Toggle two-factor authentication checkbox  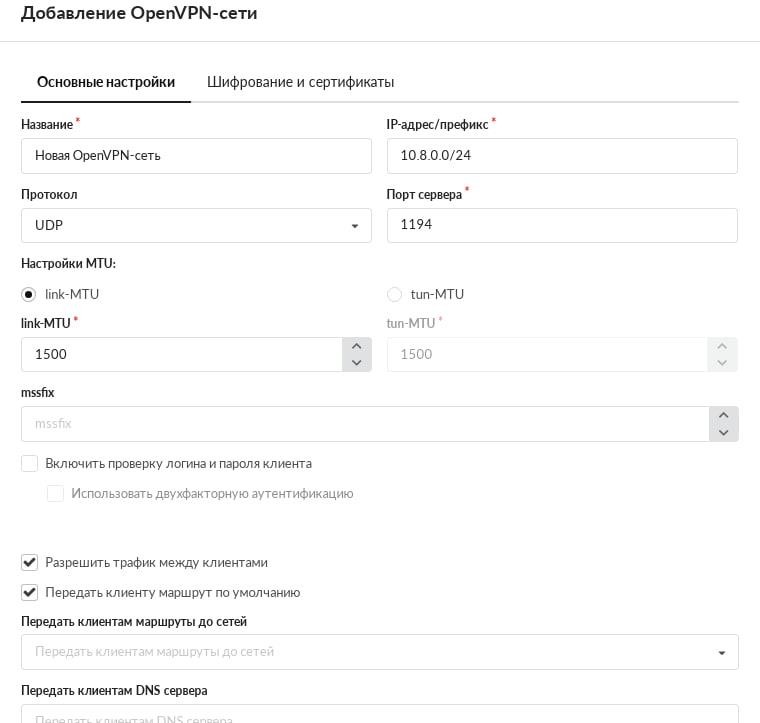[55, 493]
